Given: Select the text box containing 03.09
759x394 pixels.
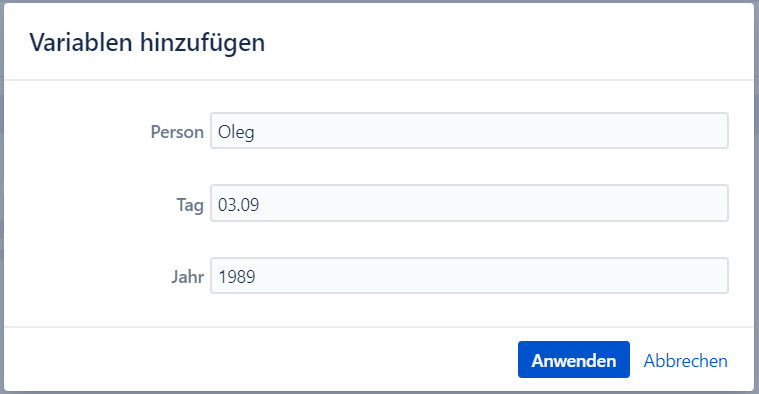Looking at the screenshot, I should tap(469, 203).
